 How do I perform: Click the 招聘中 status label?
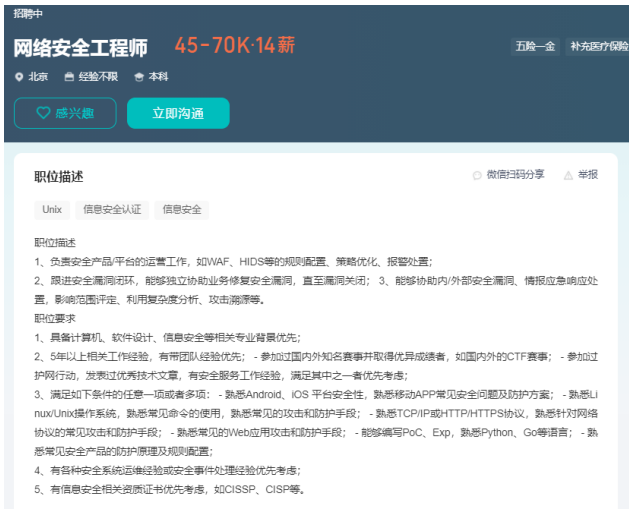coord(28,14)
